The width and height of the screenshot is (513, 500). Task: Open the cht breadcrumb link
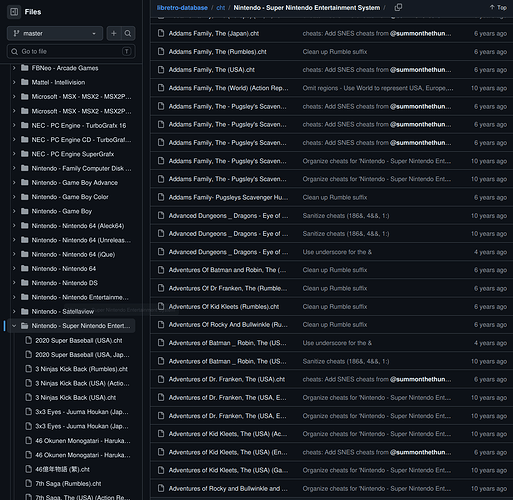pyautogui.click(x=221, y=7)
